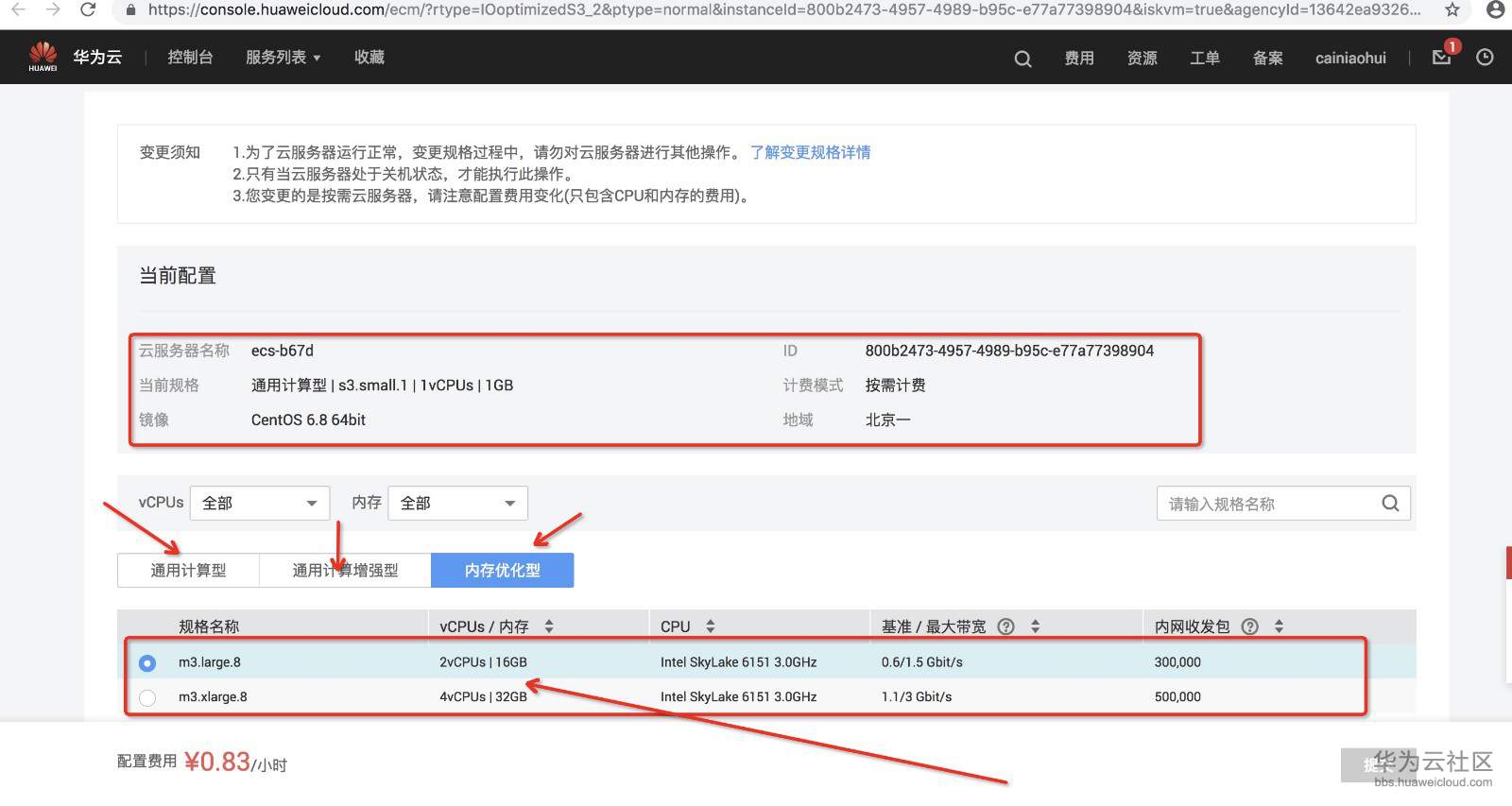
Task: Bookmark page with the star icon
Action: [1452, 10]
